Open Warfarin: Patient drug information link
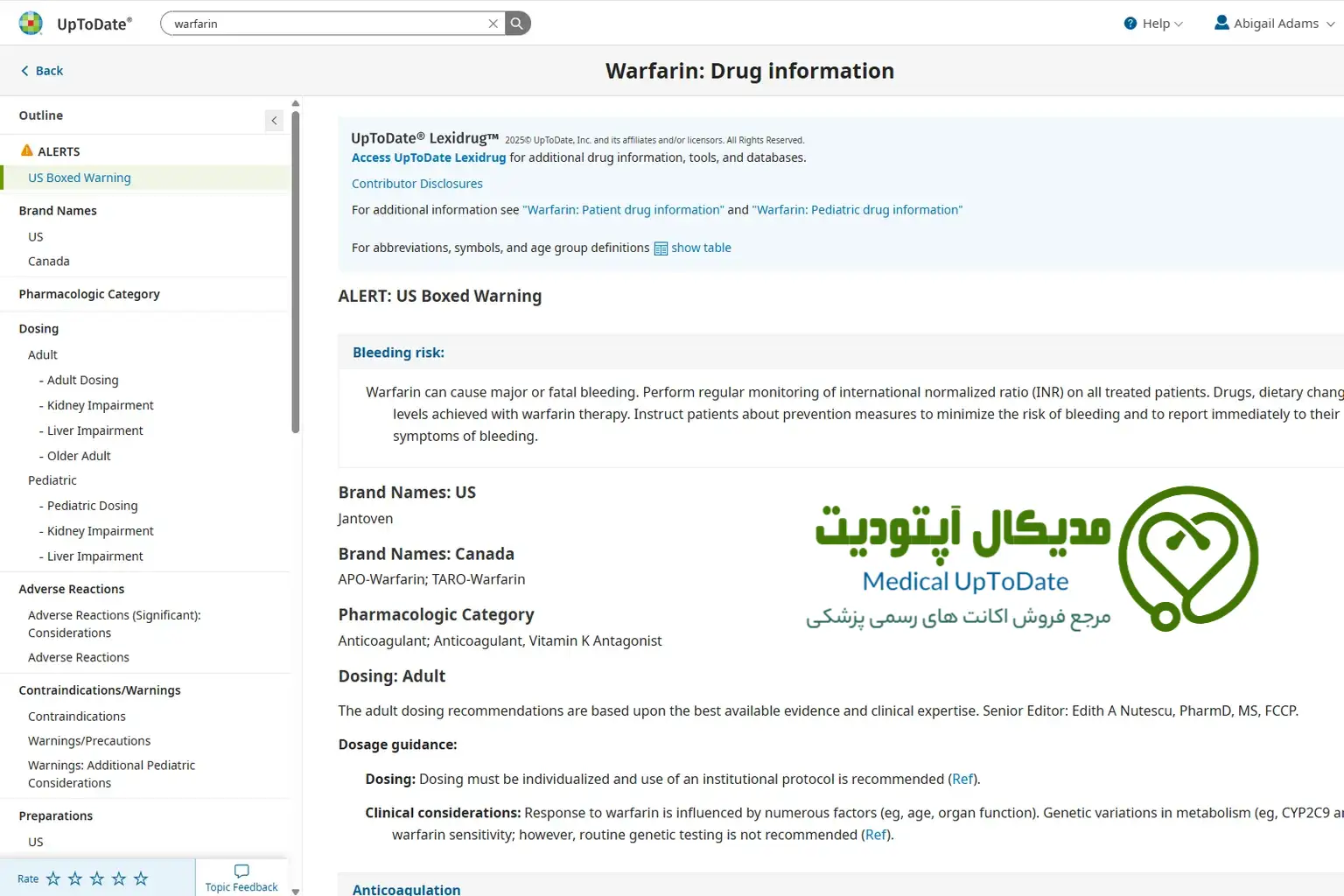Viewport: 1344px width, 896px height. 623,210
